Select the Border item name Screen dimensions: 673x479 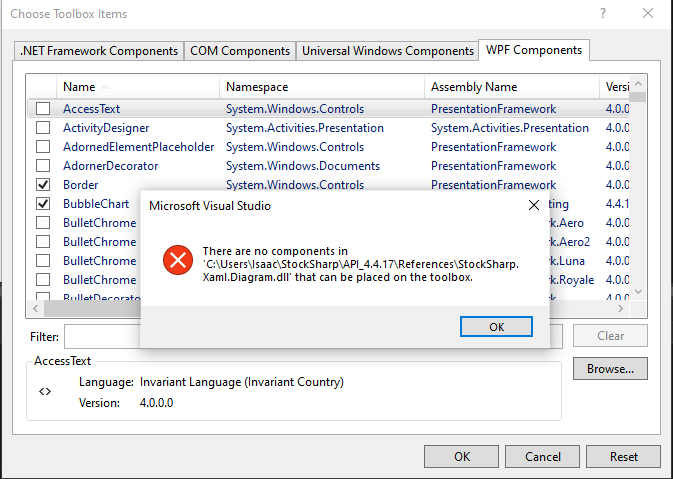click(81, 185)
